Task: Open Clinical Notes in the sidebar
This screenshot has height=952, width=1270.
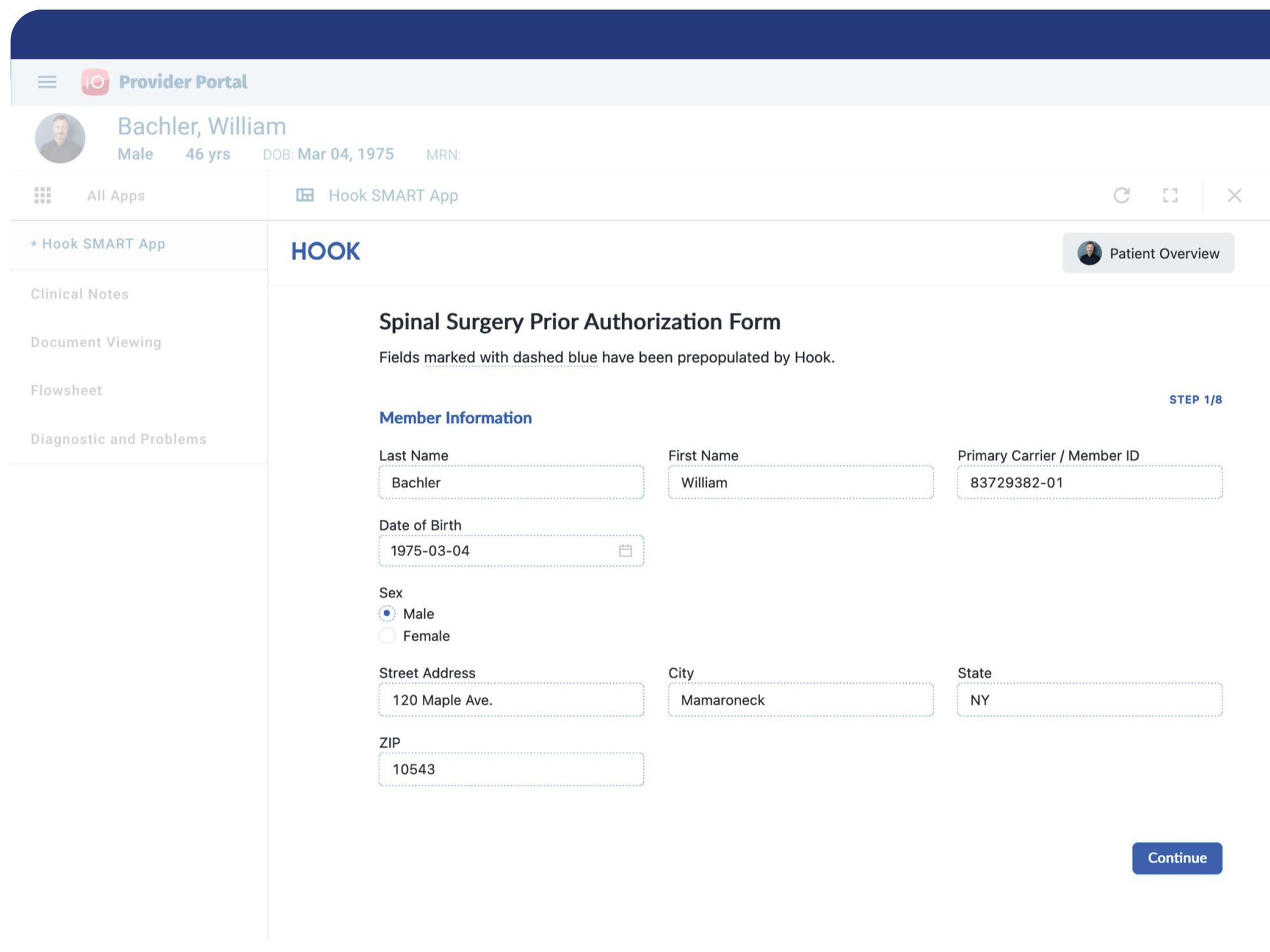Action: click(x=80, y=294)
